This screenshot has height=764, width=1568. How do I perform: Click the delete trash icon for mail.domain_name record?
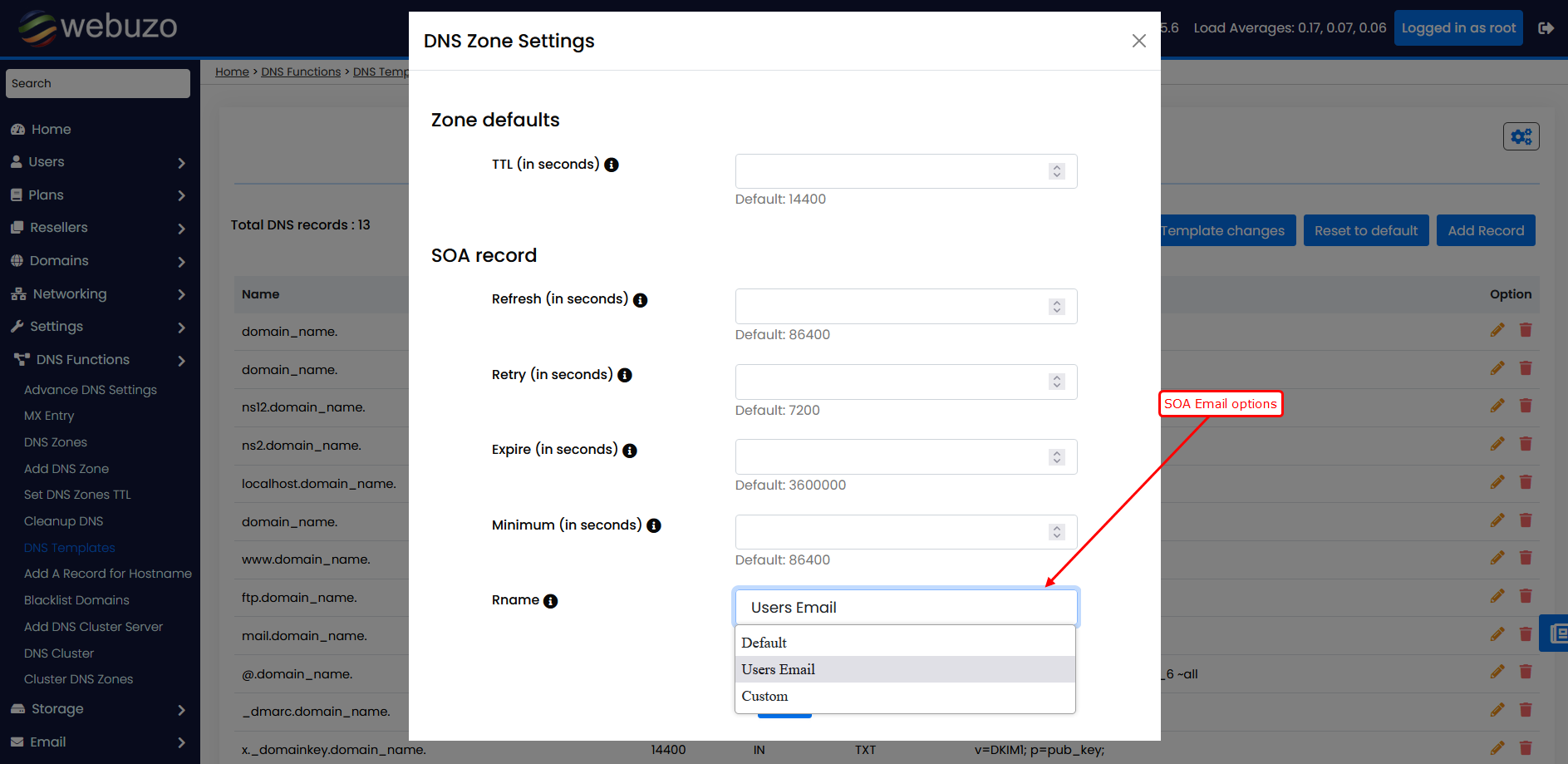click(1526, 633)
